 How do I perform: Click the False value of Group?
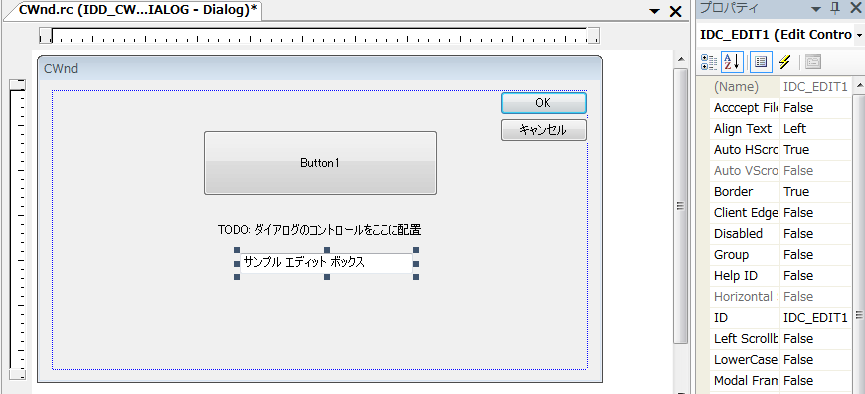[x=798, y=254]
